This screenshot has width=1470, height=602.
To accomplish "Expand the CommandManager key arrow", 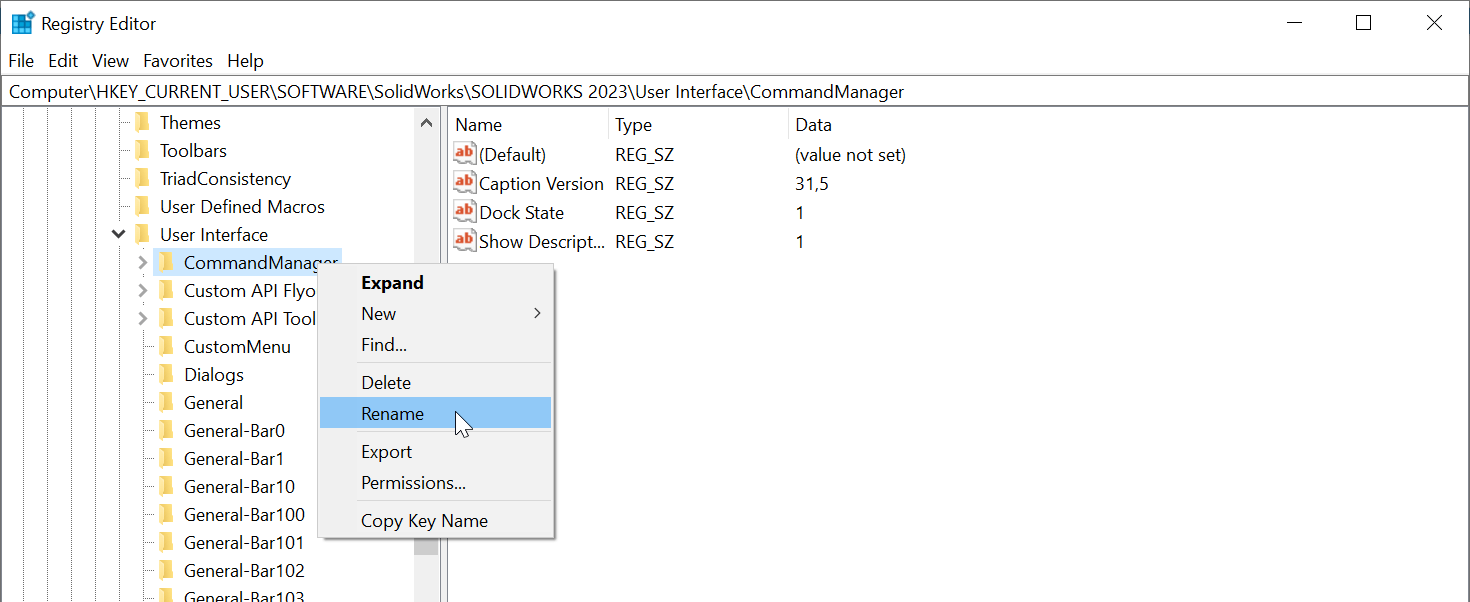I will pos(142,263).
